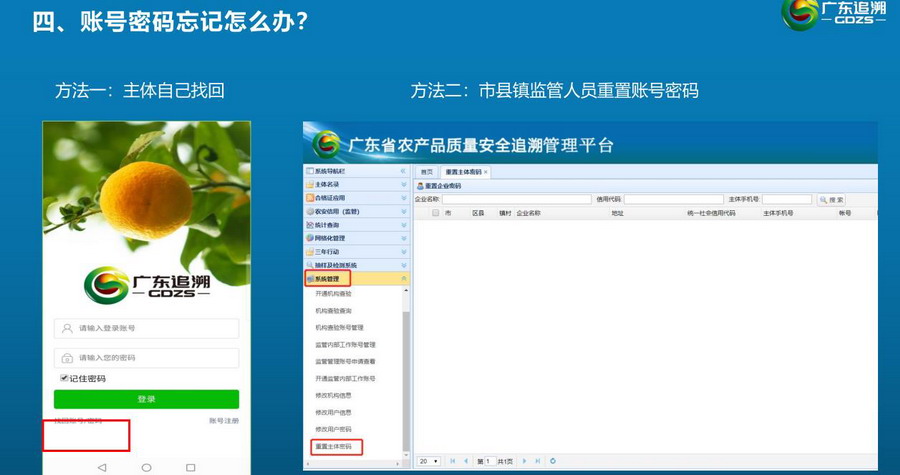Select 重置主体密码 in the sidebar menu
Image resolution: width=900 pixels, height=475 pixels.
click(334, 446)
